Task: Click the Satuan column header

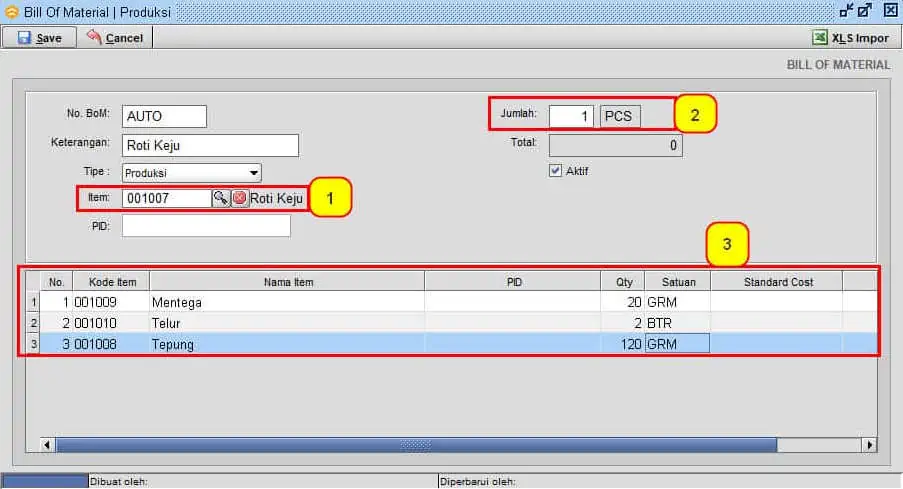Action: point(678,282)
